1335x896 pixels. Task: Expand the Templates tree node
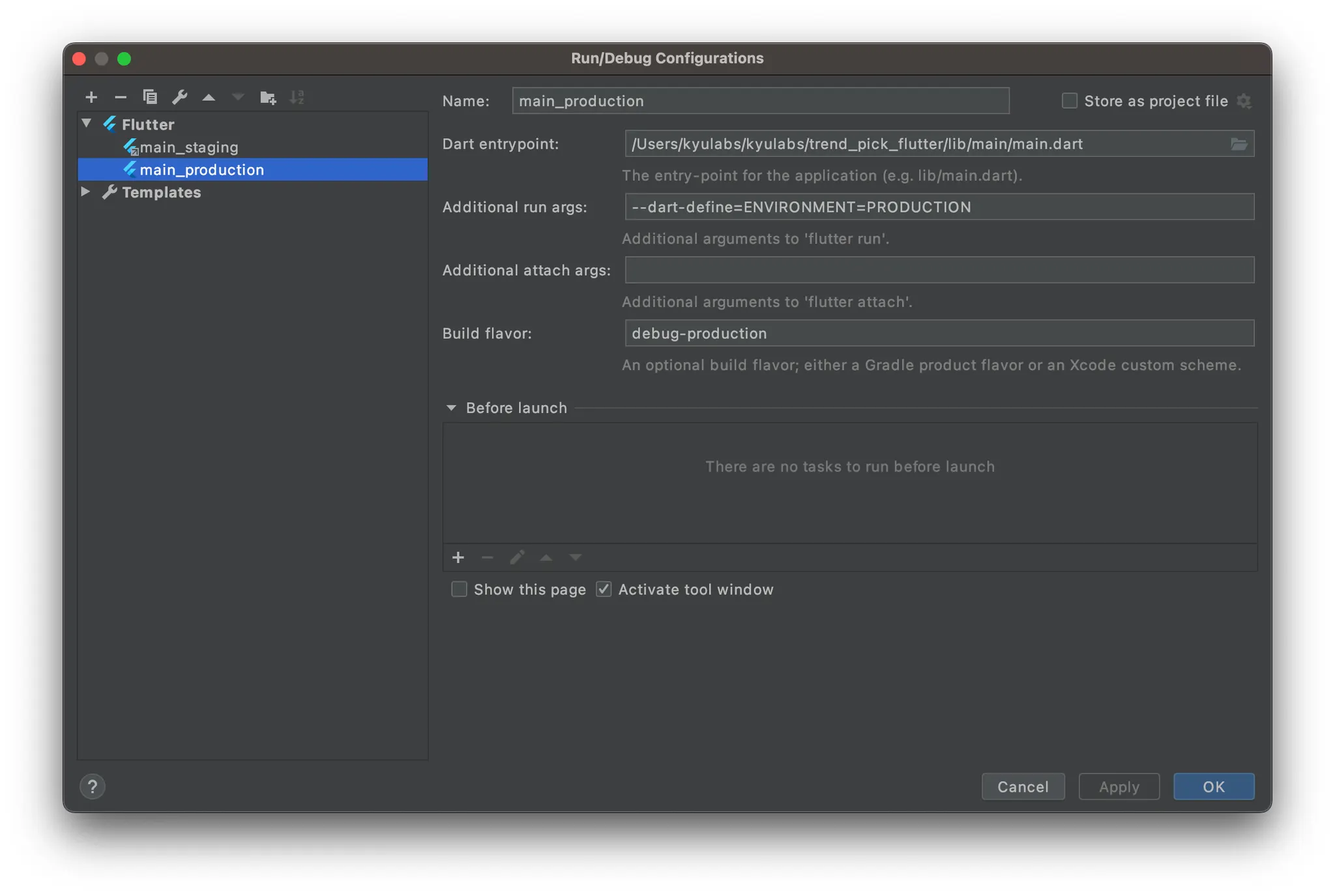85,192
